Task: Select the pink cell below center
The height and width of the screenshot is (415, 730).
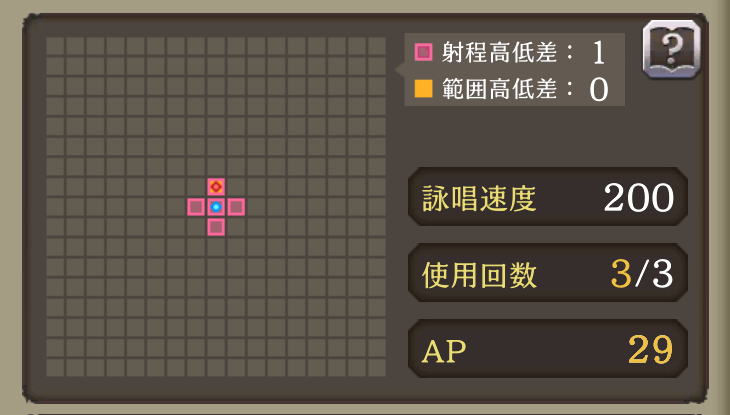Action: [x=216, y=227]
